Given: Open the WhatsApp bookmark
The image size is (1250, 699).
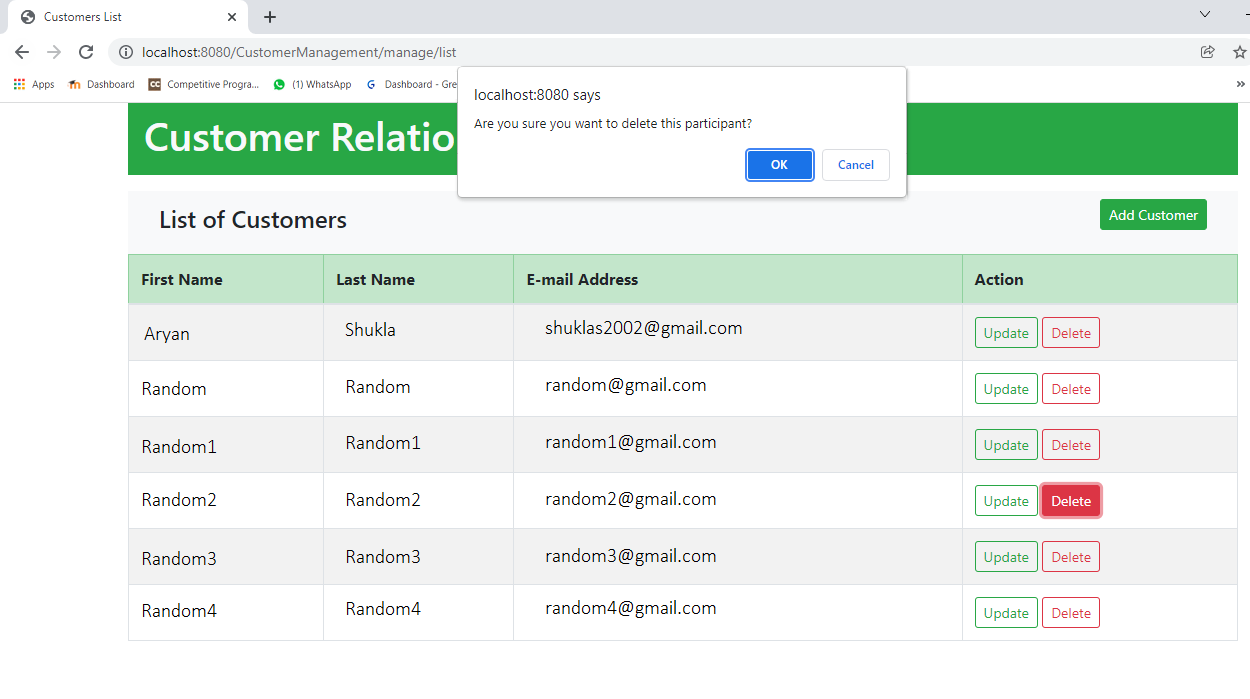Looking at the screenshot, I should [278, 84].
